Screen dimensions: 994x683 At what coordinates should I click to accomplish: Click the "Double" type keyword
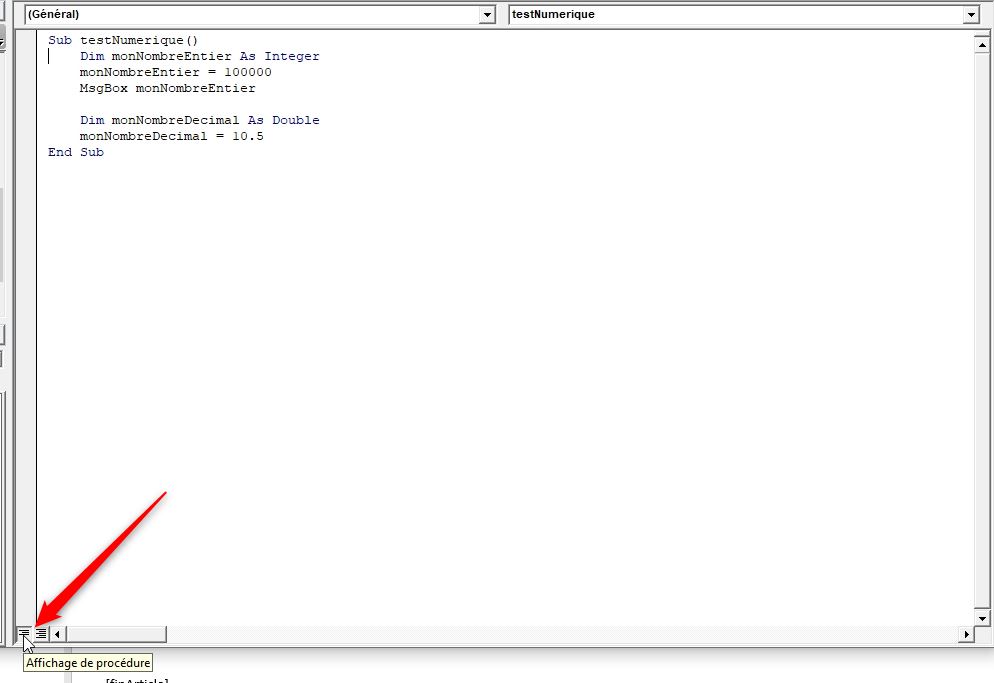295,120
